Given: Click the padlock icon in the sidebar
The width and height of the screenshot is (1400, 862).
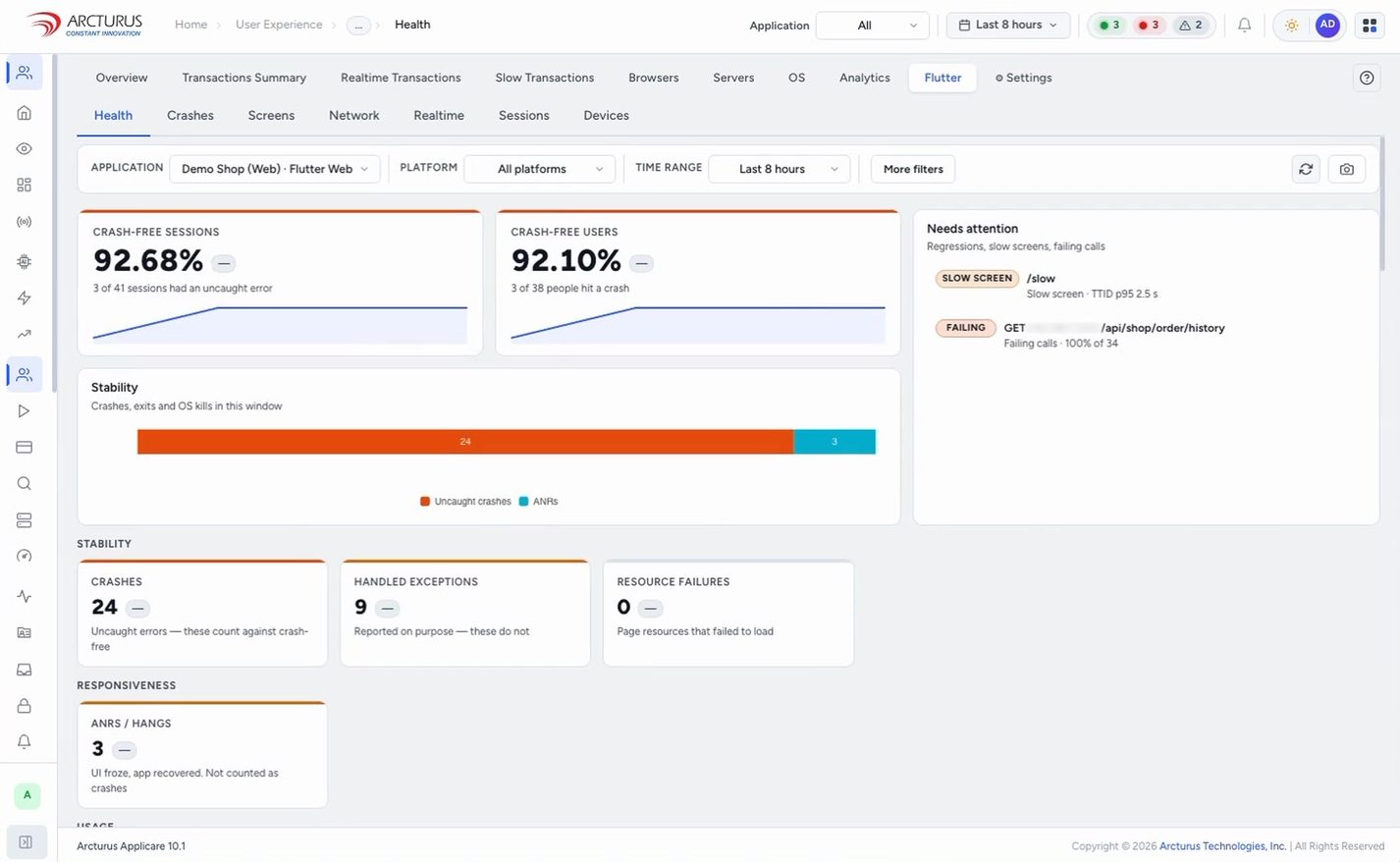Looking at the screenshot, I should coord(25,706).
